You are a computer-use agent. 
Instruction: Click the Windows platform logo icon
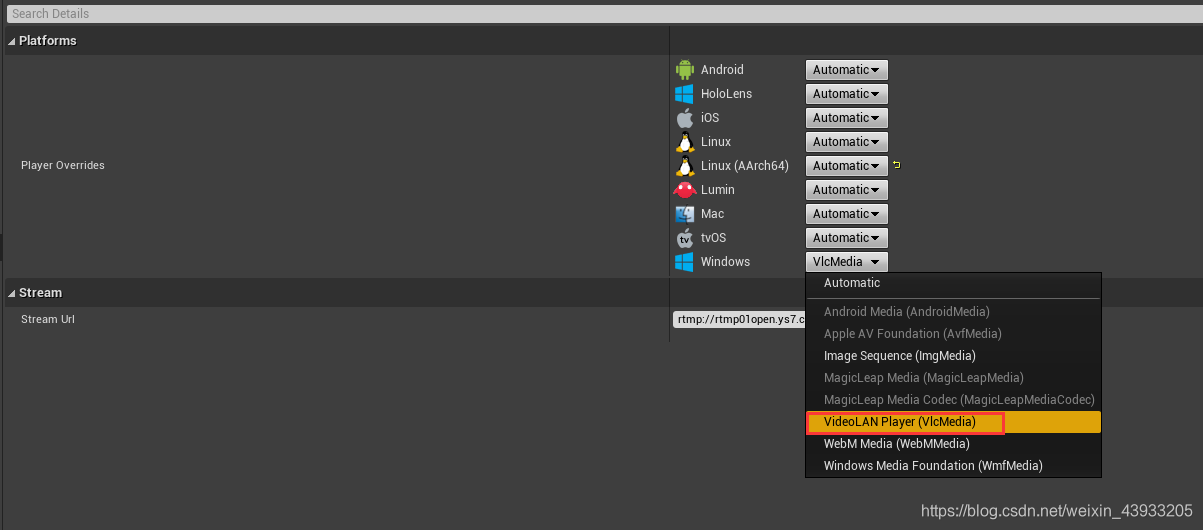684,262
